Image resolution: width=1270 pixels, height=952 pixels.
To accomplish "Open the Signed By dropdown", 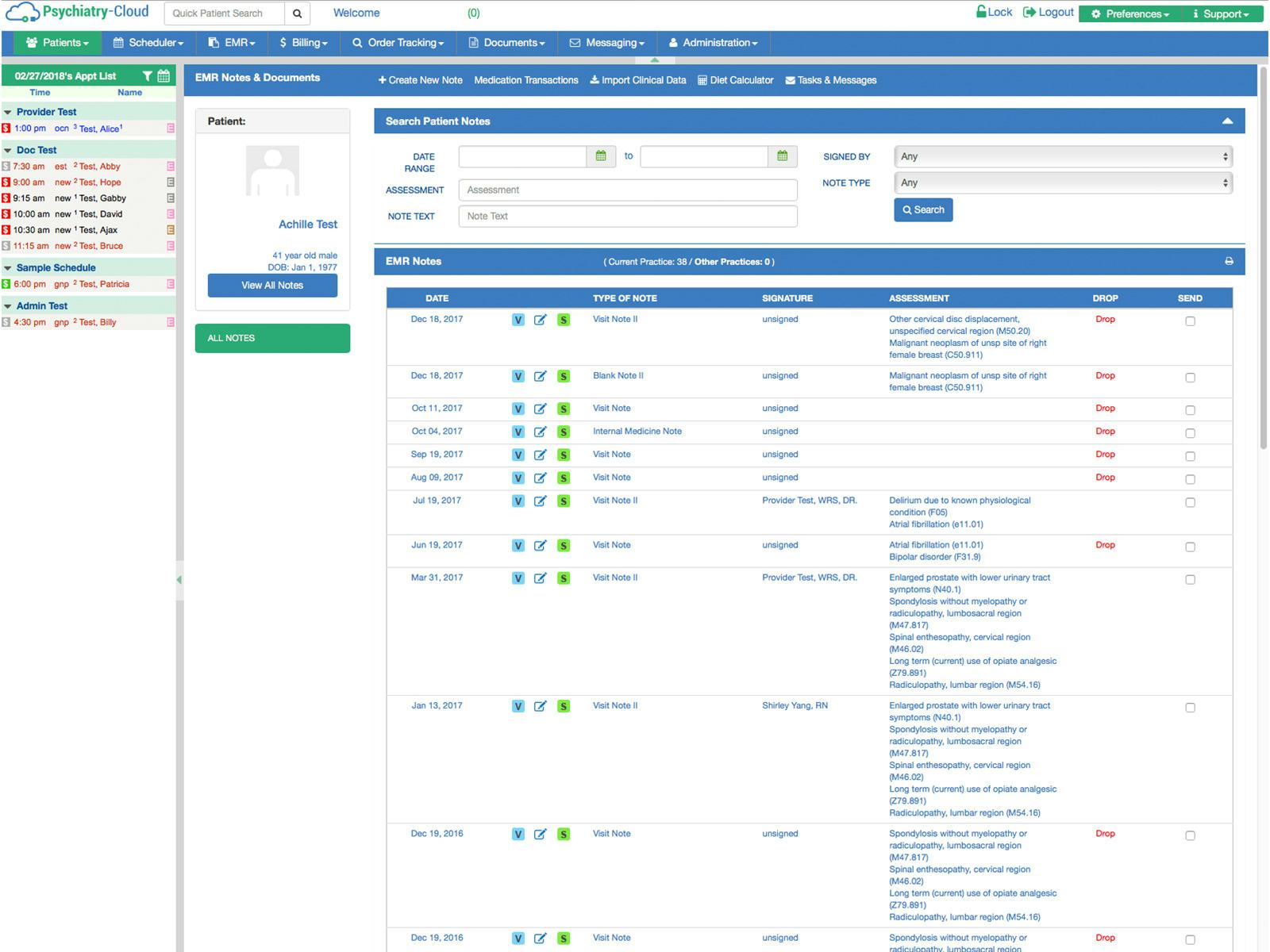I will 1062,156.
